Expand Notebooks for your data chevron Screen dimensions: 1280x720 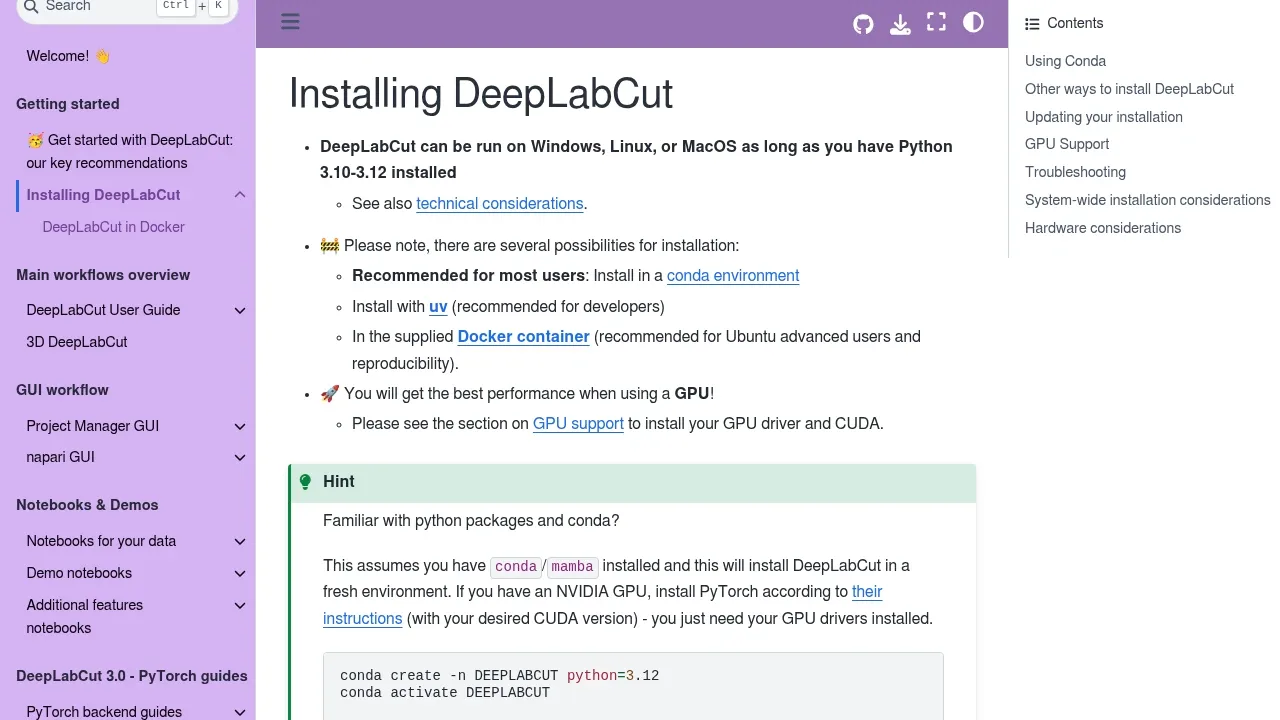pyautogui.click(x=240, y=541)
